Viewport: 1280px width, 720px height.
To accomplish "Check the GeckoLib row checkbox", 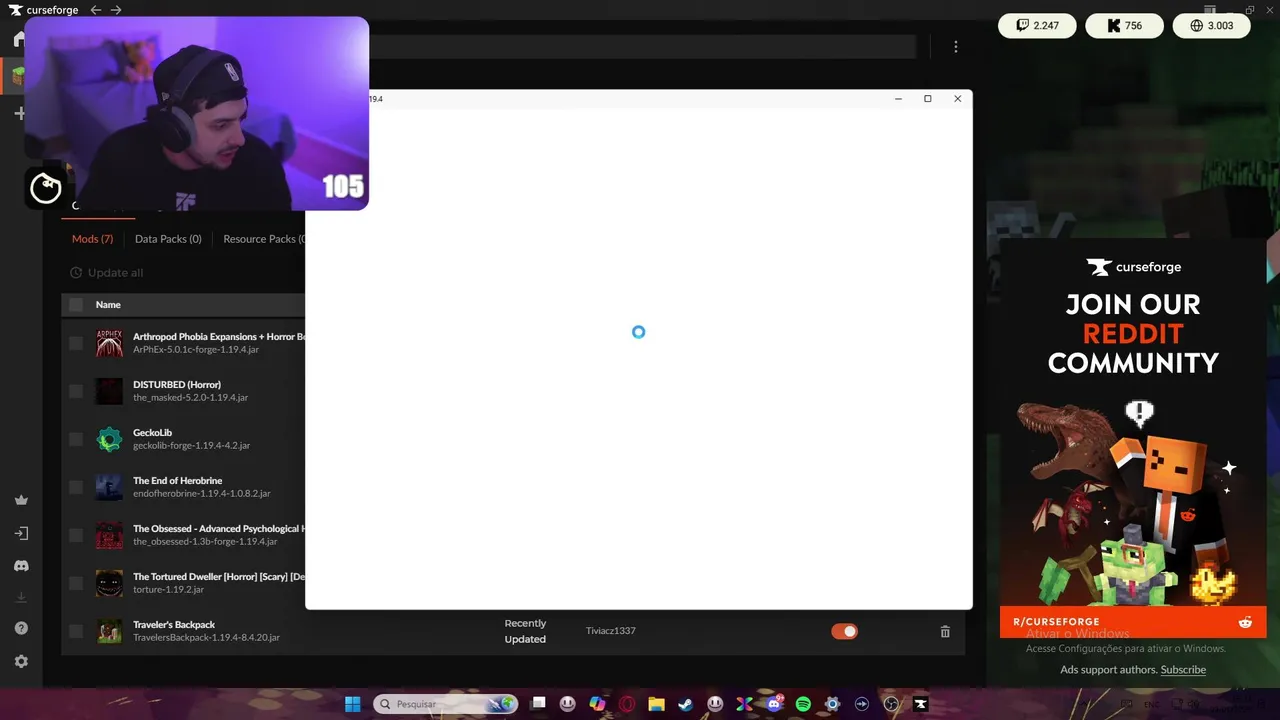I will pyautogui.click(x=76, y=439).
